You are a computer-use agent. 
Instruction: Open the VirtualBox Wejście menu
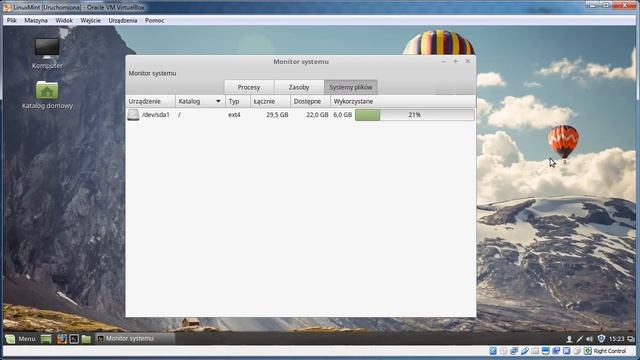click(x=91, y=20)
